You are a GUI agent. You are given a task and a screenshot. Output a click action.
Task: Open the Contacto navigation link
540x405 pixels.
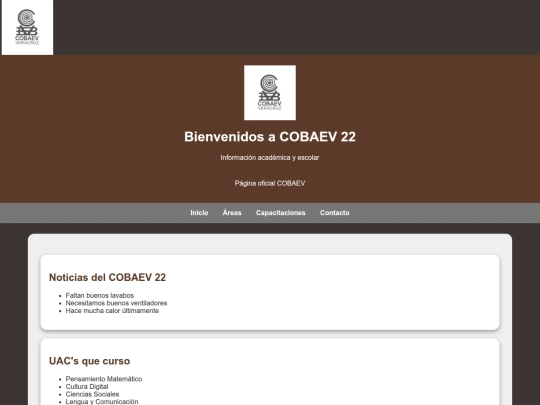pos(334,213)
